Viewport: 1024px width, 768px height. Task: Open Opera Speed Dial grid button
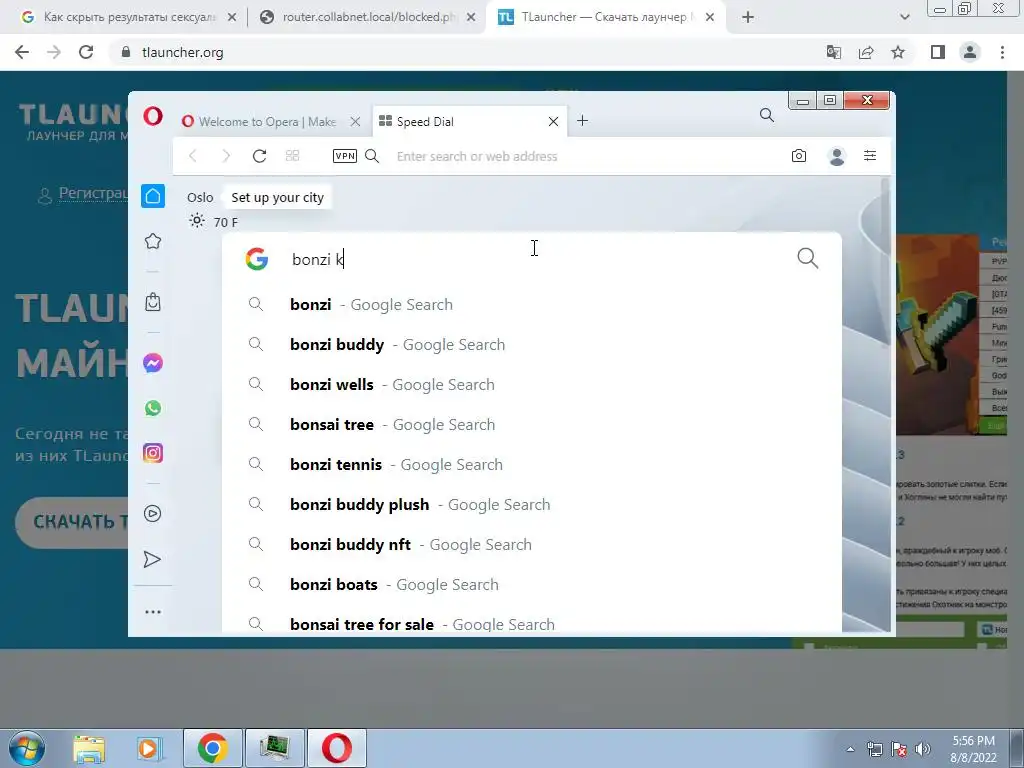point(293,156)
